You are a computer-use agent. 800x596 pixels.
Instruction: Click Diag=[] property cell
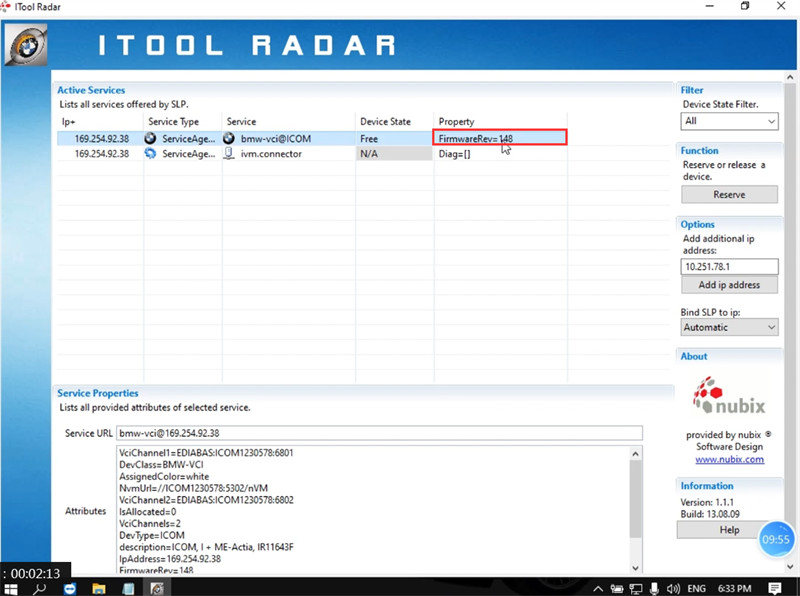click(501, 154)
